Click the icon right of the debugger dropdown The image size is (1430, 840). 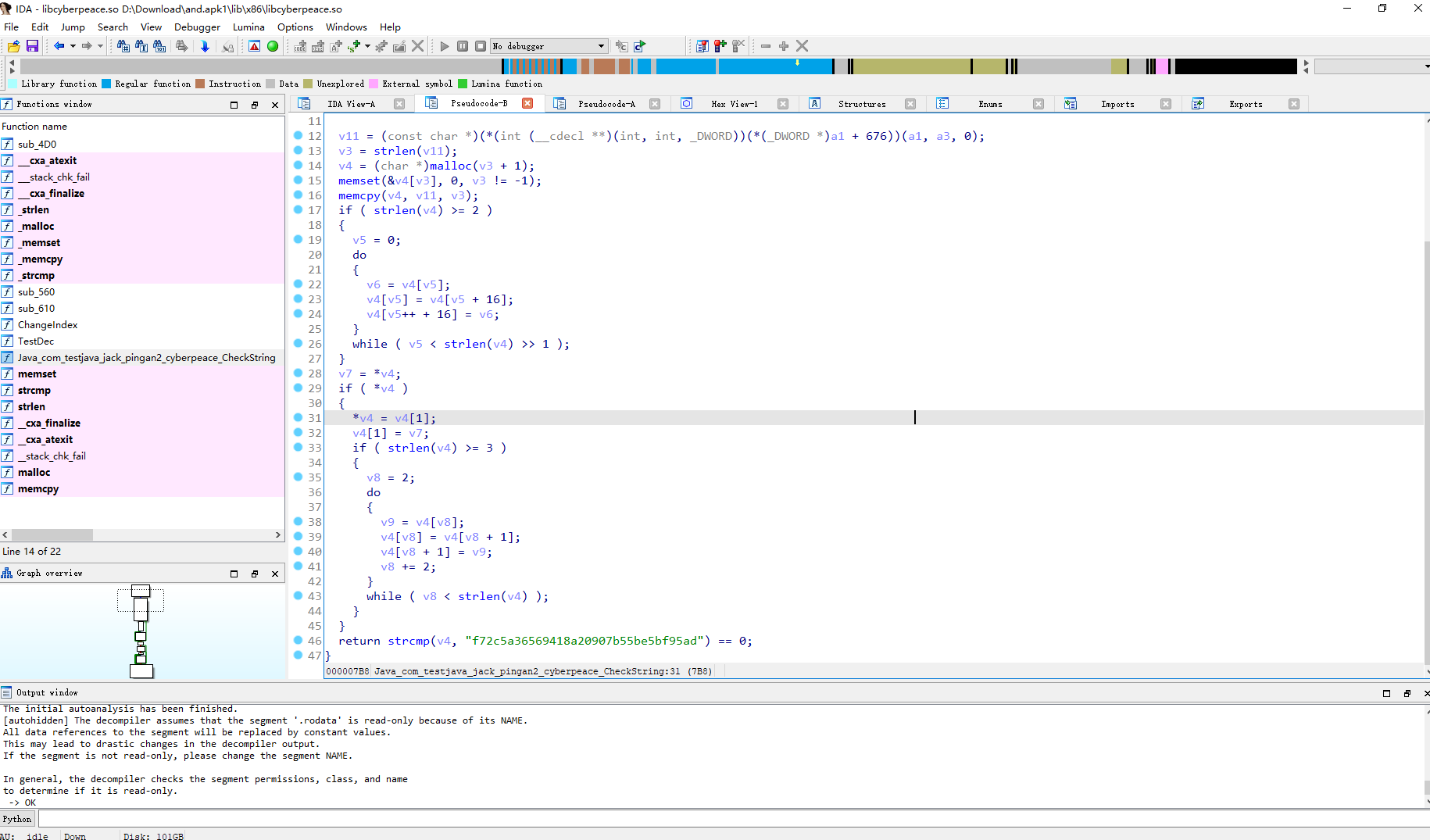point(621,46)
